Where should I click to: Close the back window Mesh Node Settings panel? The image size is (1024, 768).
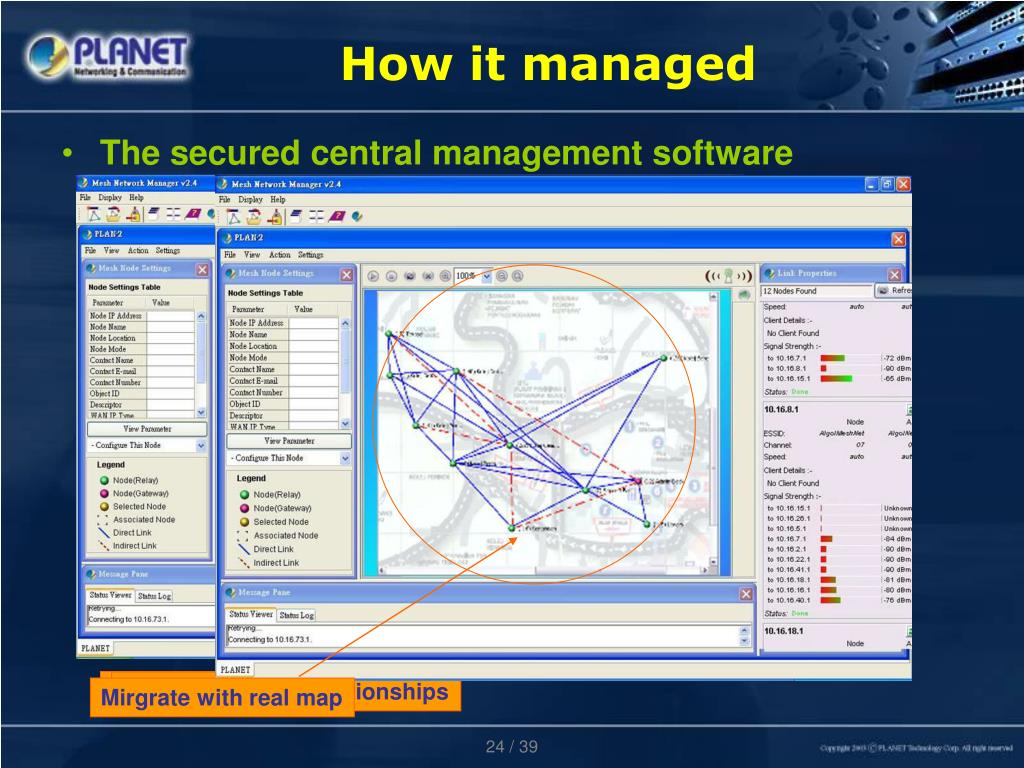point(202,270)
